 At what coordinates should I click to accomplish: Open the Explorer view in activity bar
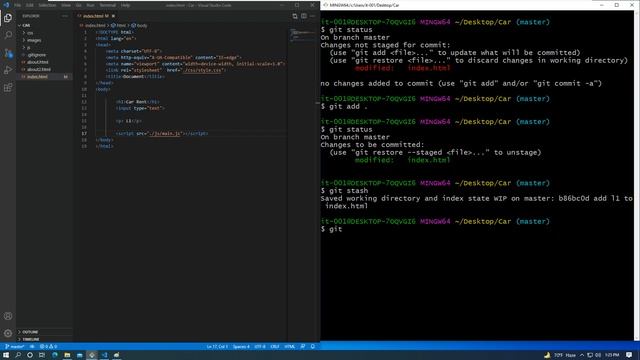coord(8,18)
